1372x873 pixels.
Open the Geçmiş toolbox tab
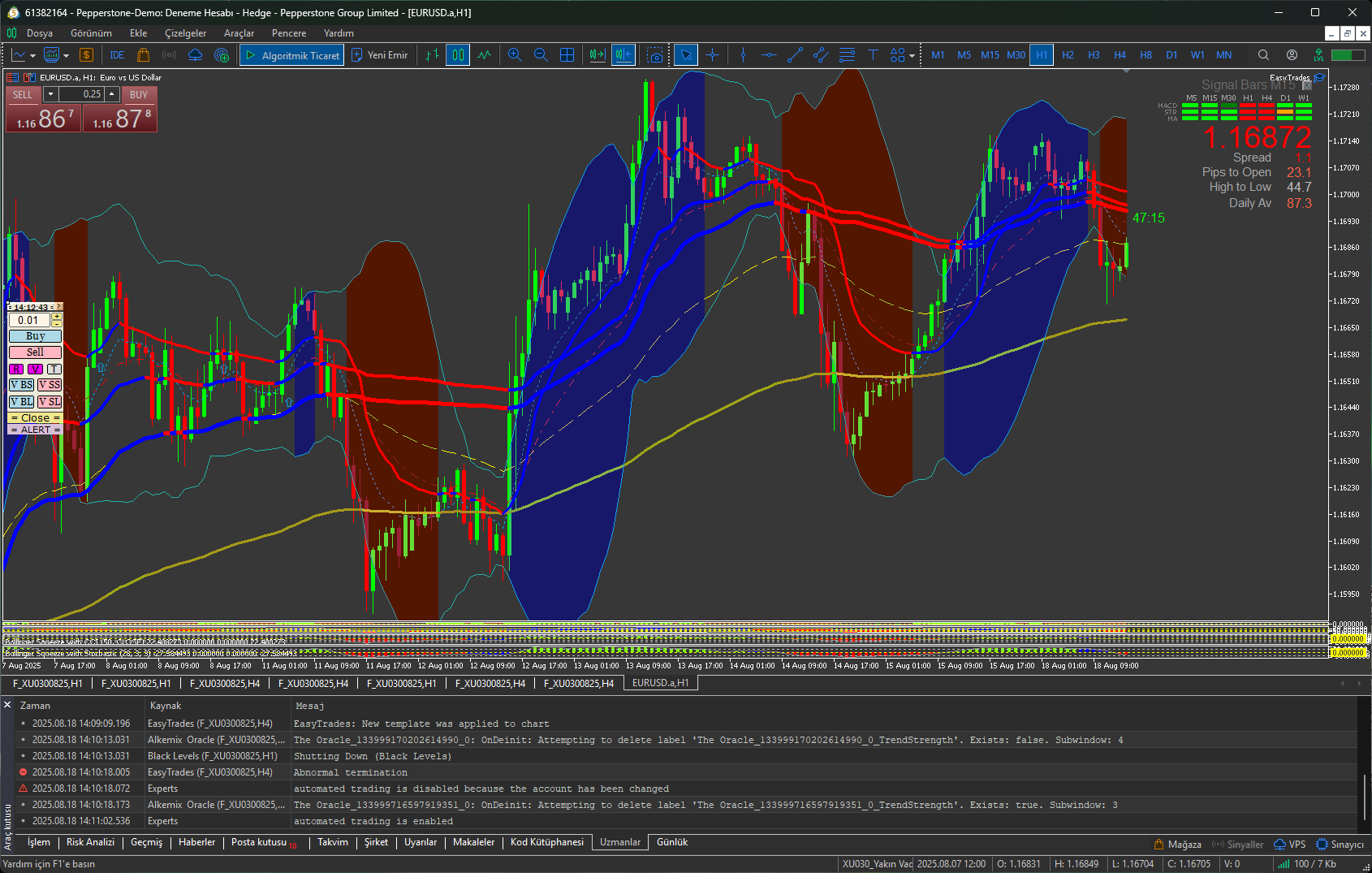pyautogui.click(x=147, y=842)
